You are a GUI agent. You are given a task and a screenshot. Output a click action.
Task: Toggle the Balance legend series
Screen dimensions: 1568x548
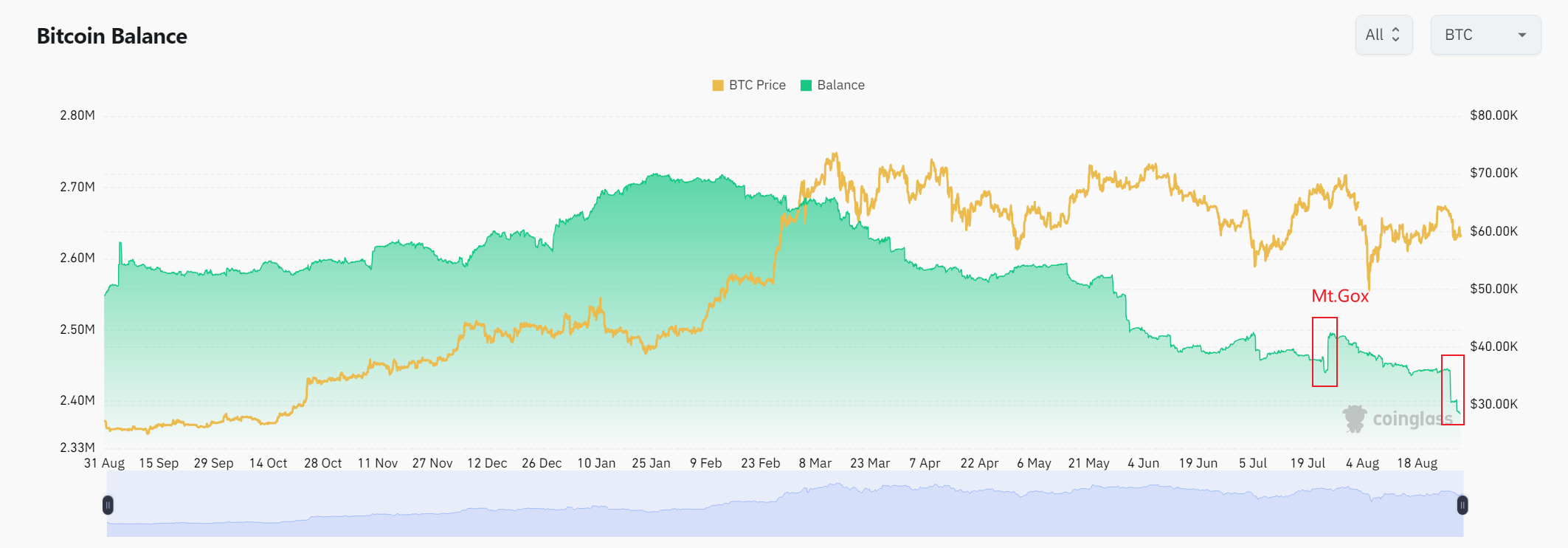coord(832,85)
